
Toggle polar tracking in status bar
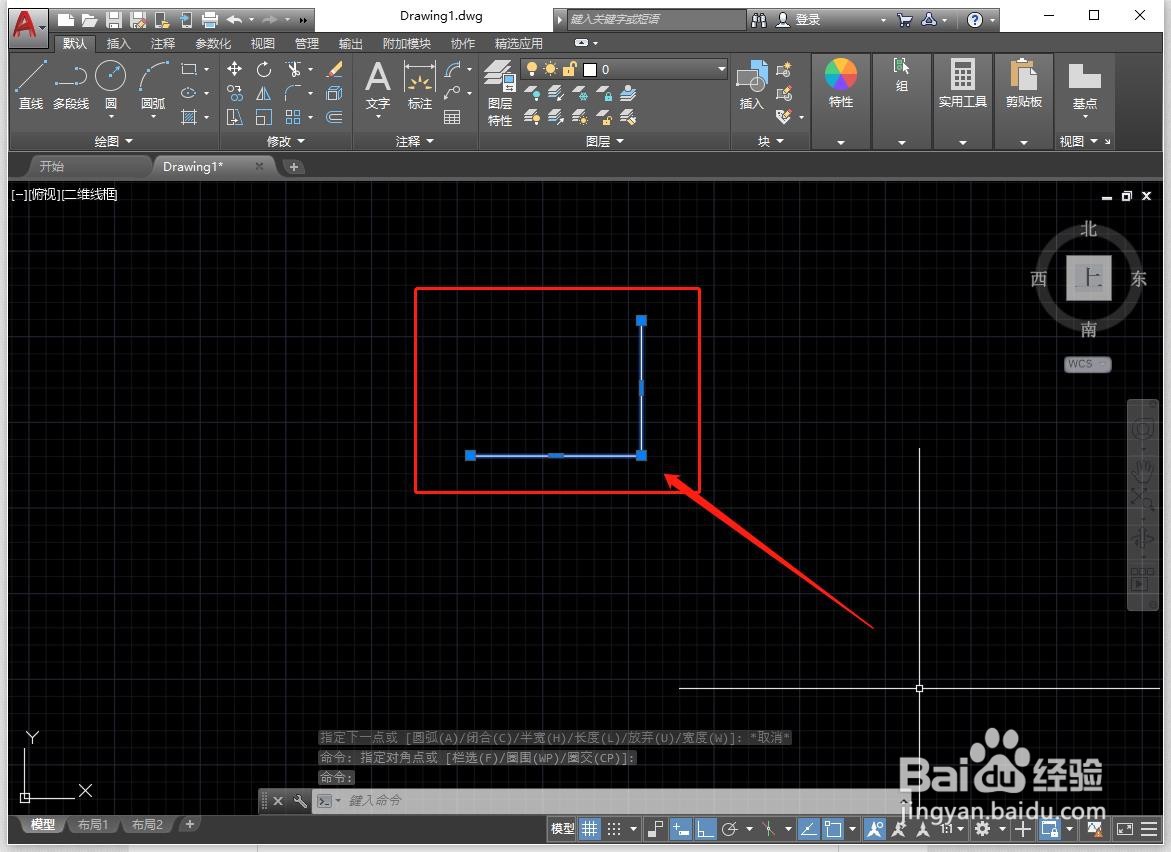pyautogui.click(x=730, y=829)
